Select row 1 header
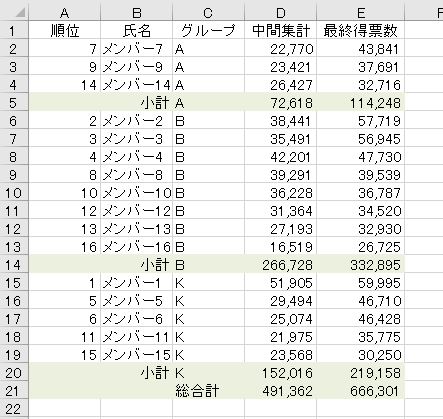The width and height of the screenshot is (443, 419). pos(14,31)
